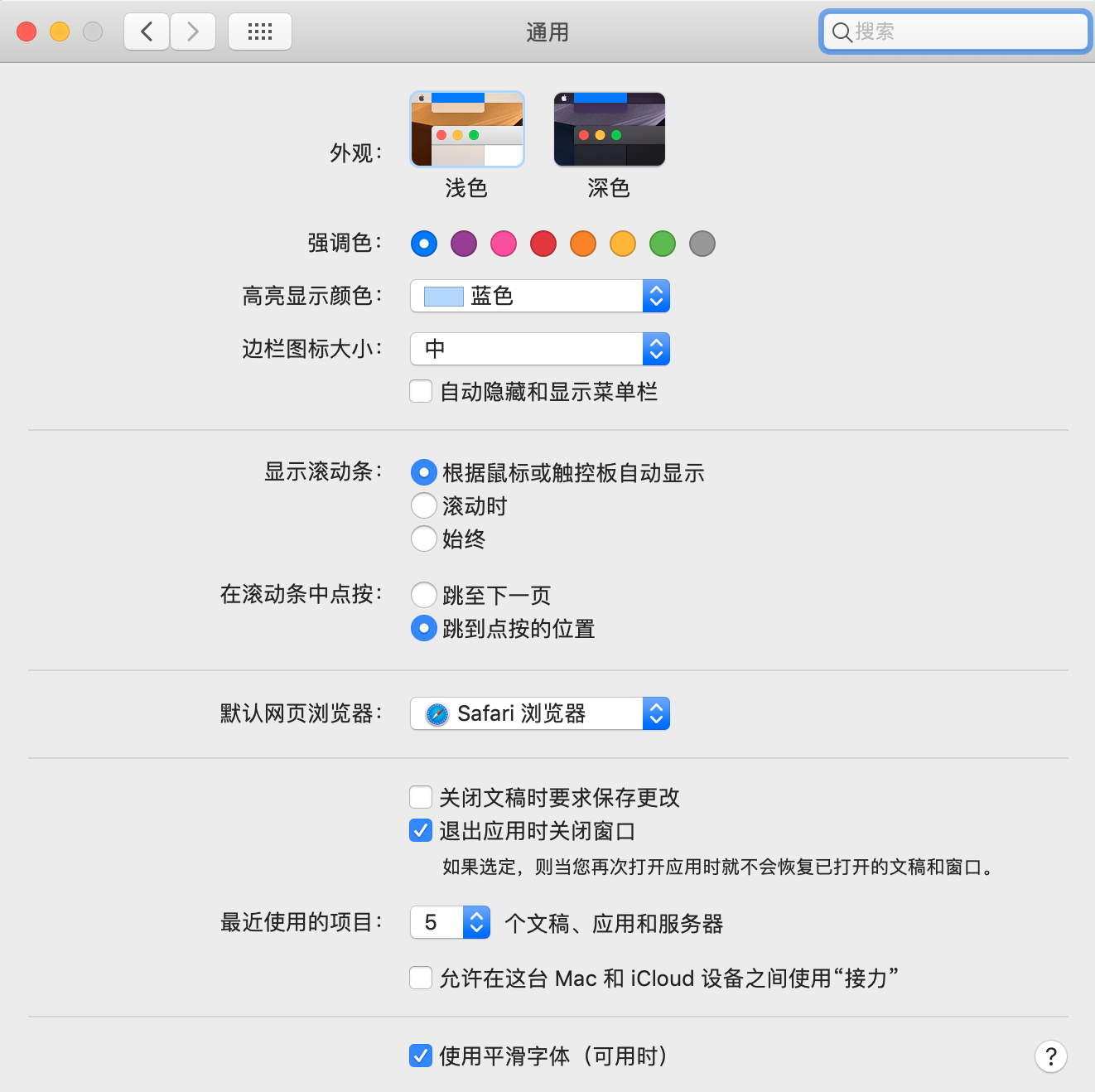
Task: Select the 滚动时 scroll bar option
Action: tap(424, 505)
